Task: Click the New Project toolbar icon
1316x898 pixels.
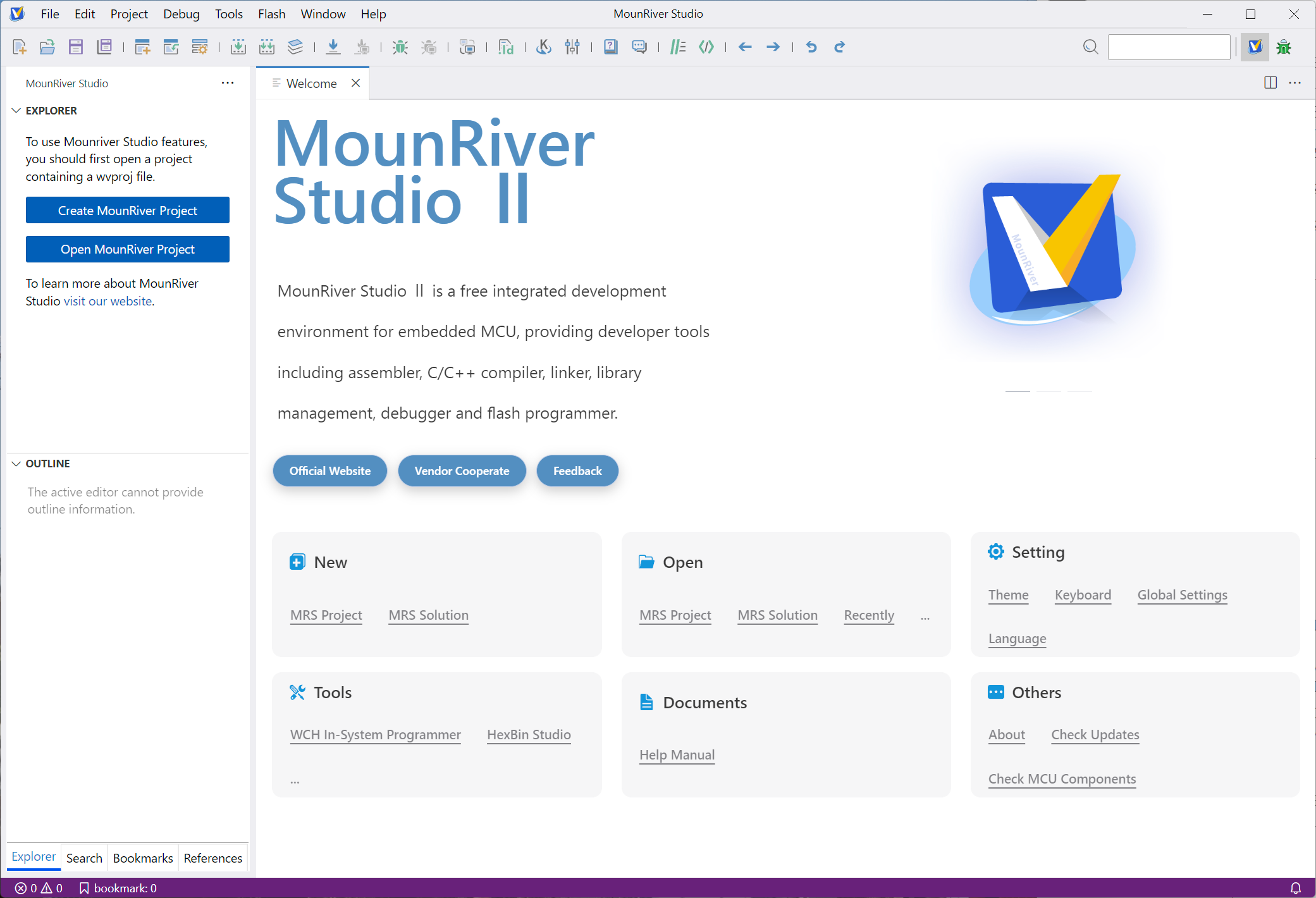Action: [143, 47]
